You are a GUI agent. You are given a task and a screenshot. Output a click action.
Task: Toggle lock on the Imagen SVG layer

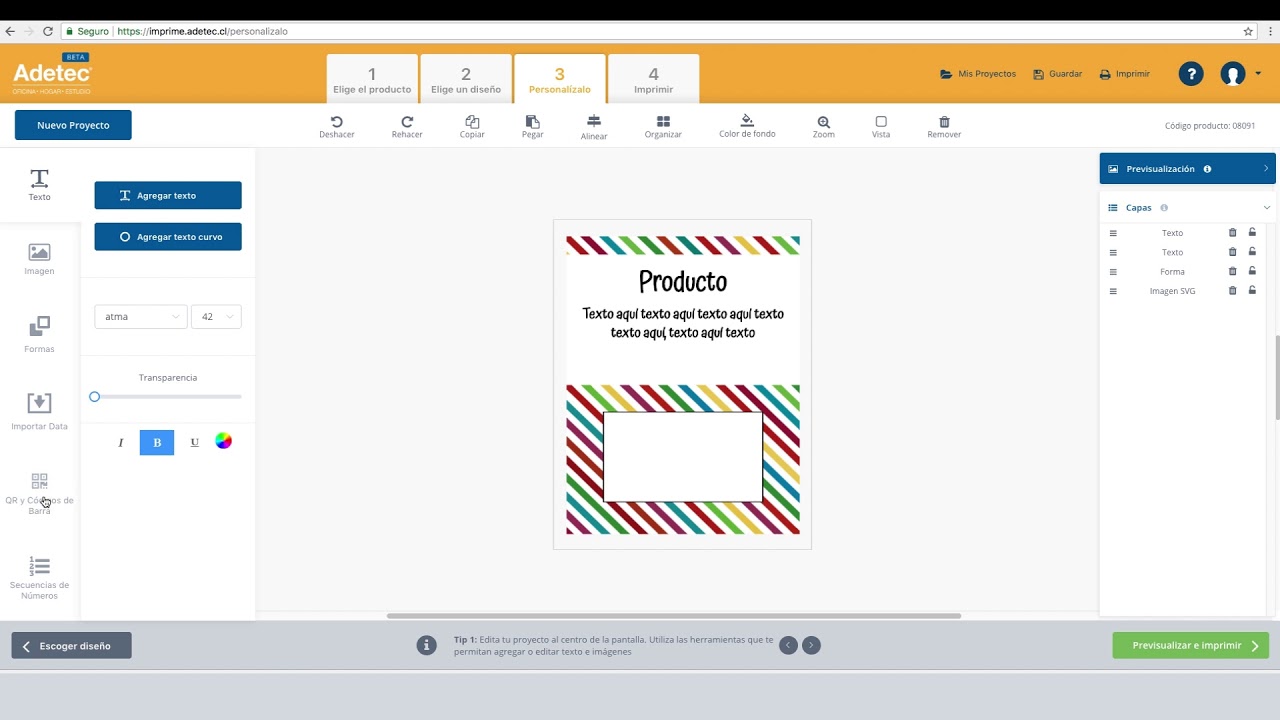click(1252, 291)
